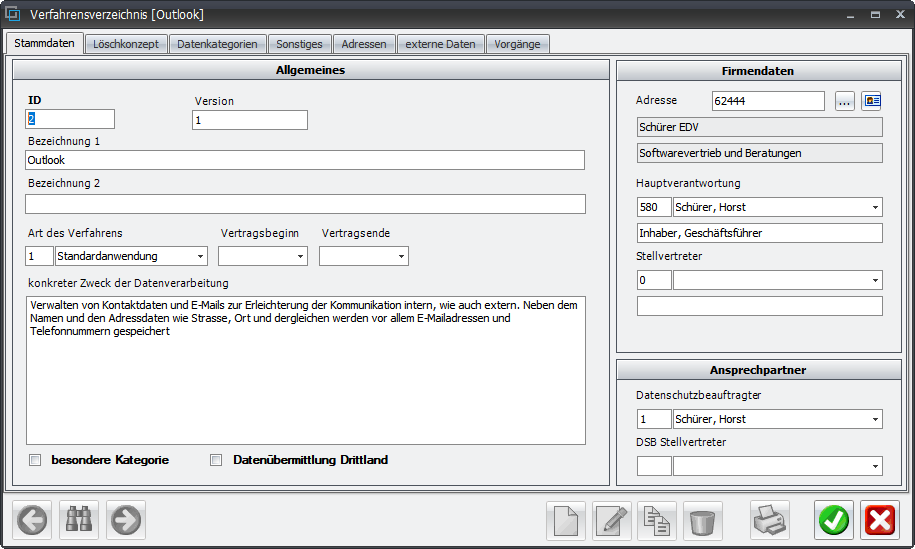Delete record with the trash can icon
Viewport: 915px width, 549px height.
(703, 520)
